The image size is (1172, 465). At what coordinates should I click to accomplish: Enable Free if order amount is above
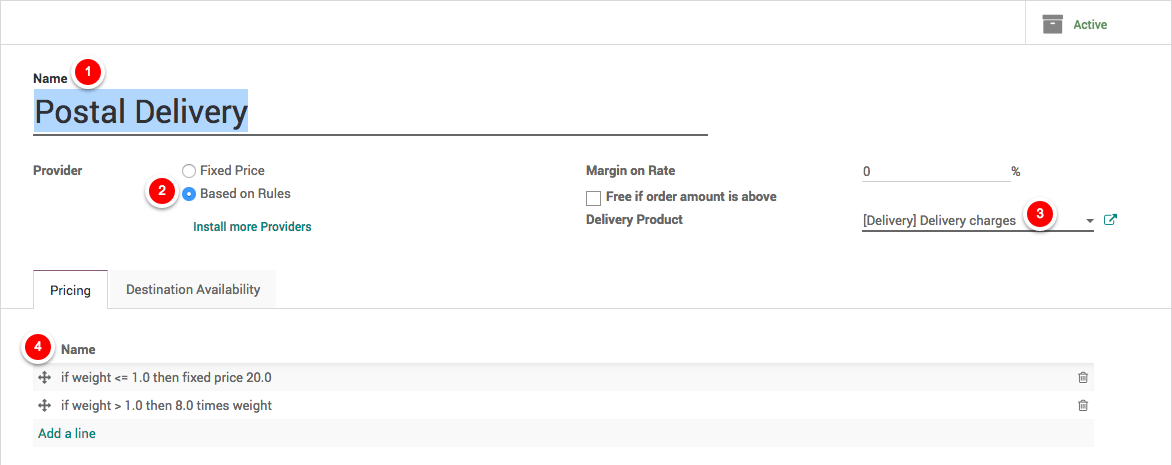coord(594,197)
